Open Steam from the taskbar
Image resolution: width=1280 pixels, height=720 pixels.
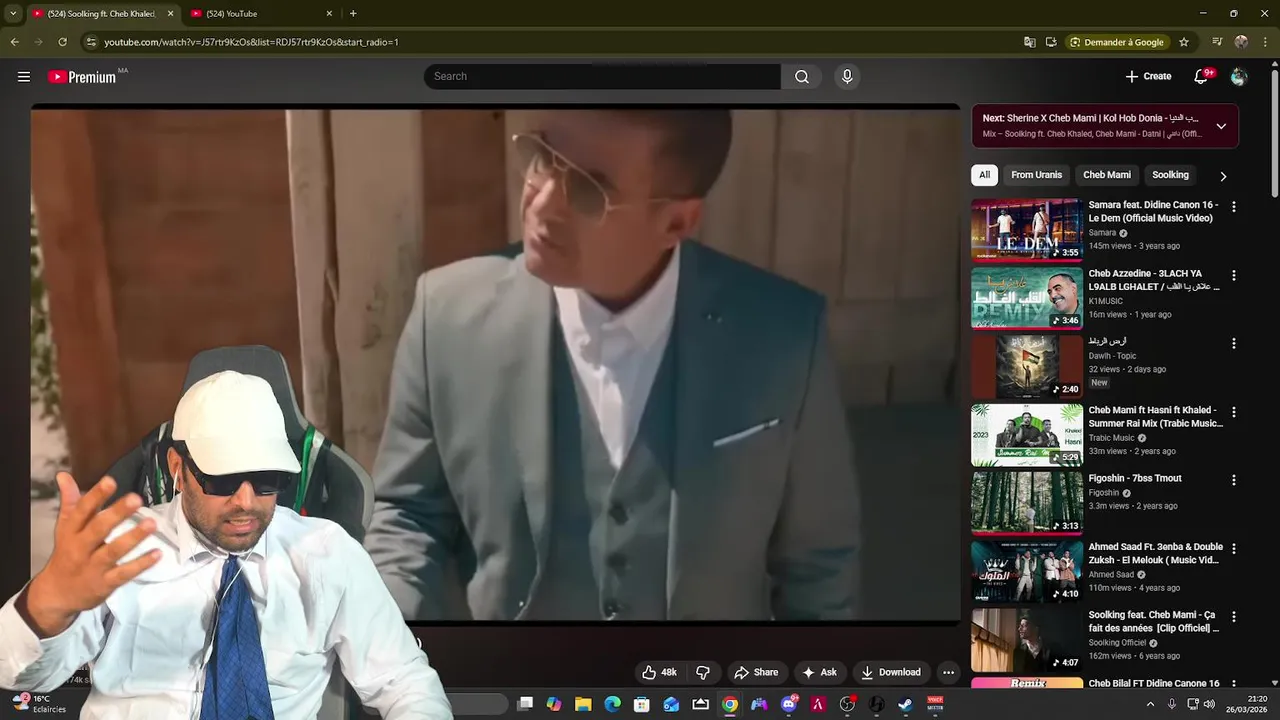click(x=905, y=704)
